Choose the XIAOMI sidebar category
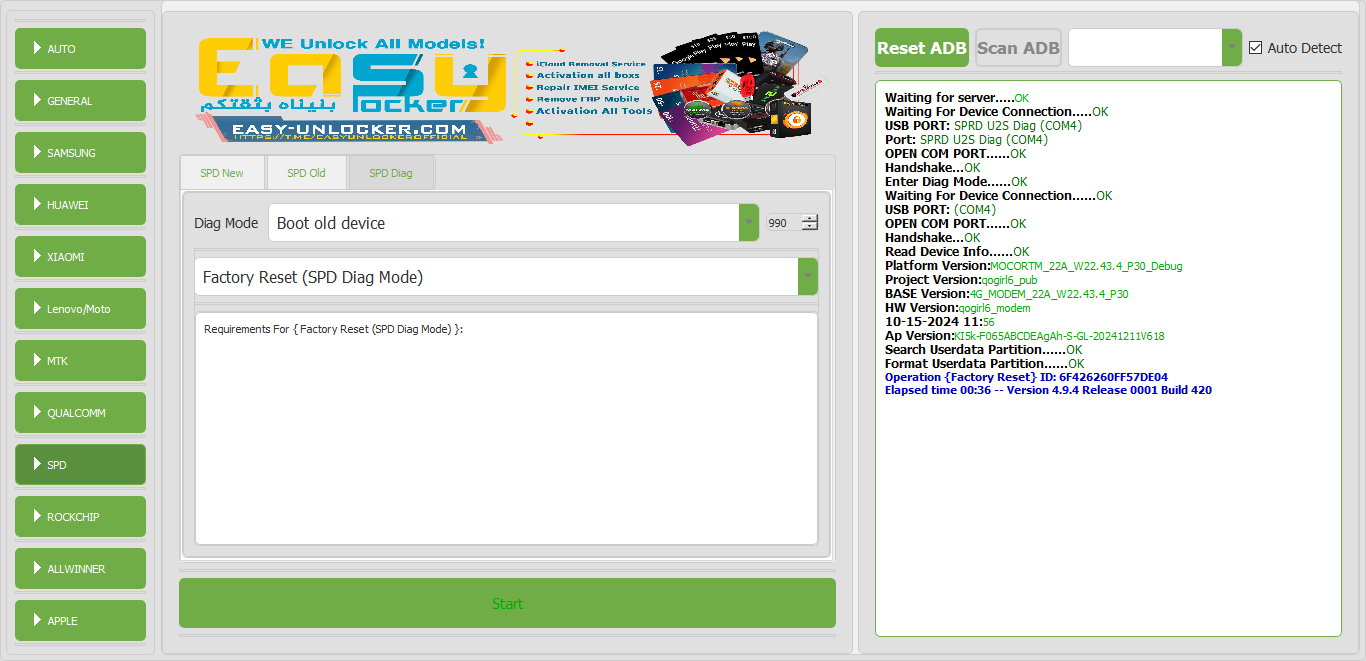Viewport: 1366px width, 661px height. tap(80, 257)
